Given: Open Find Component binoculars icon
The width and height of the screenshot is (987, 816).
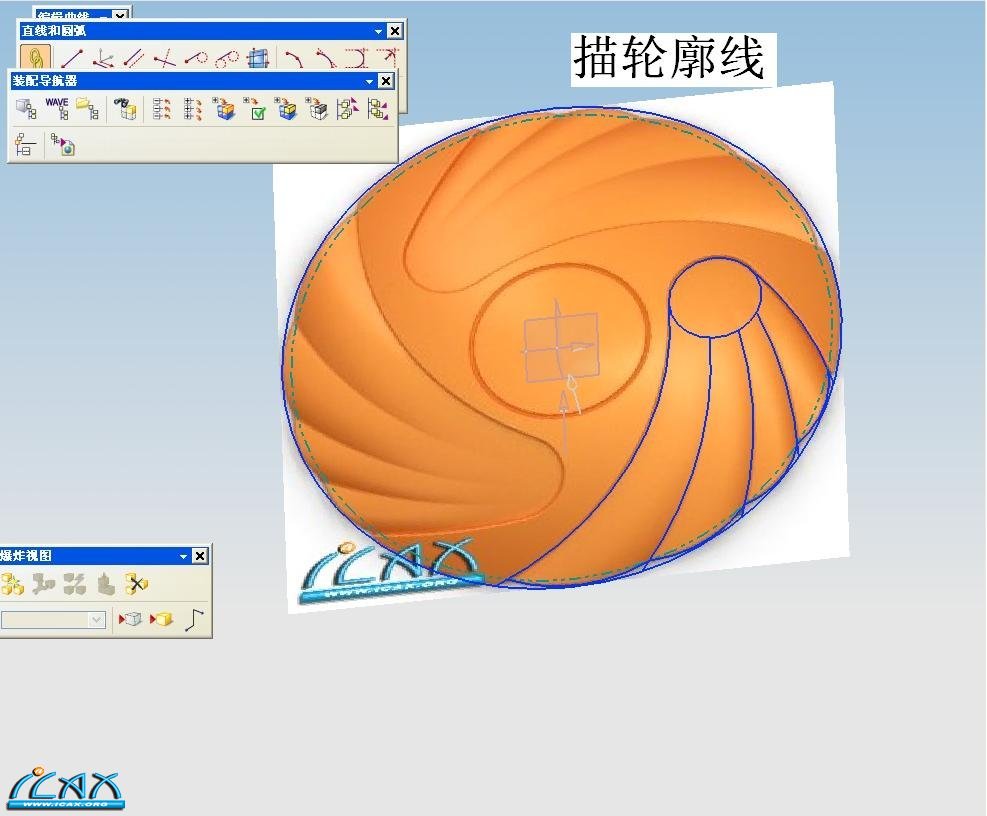Looking at the screenshot, I should pyautogui.click(x=125, y=108).
